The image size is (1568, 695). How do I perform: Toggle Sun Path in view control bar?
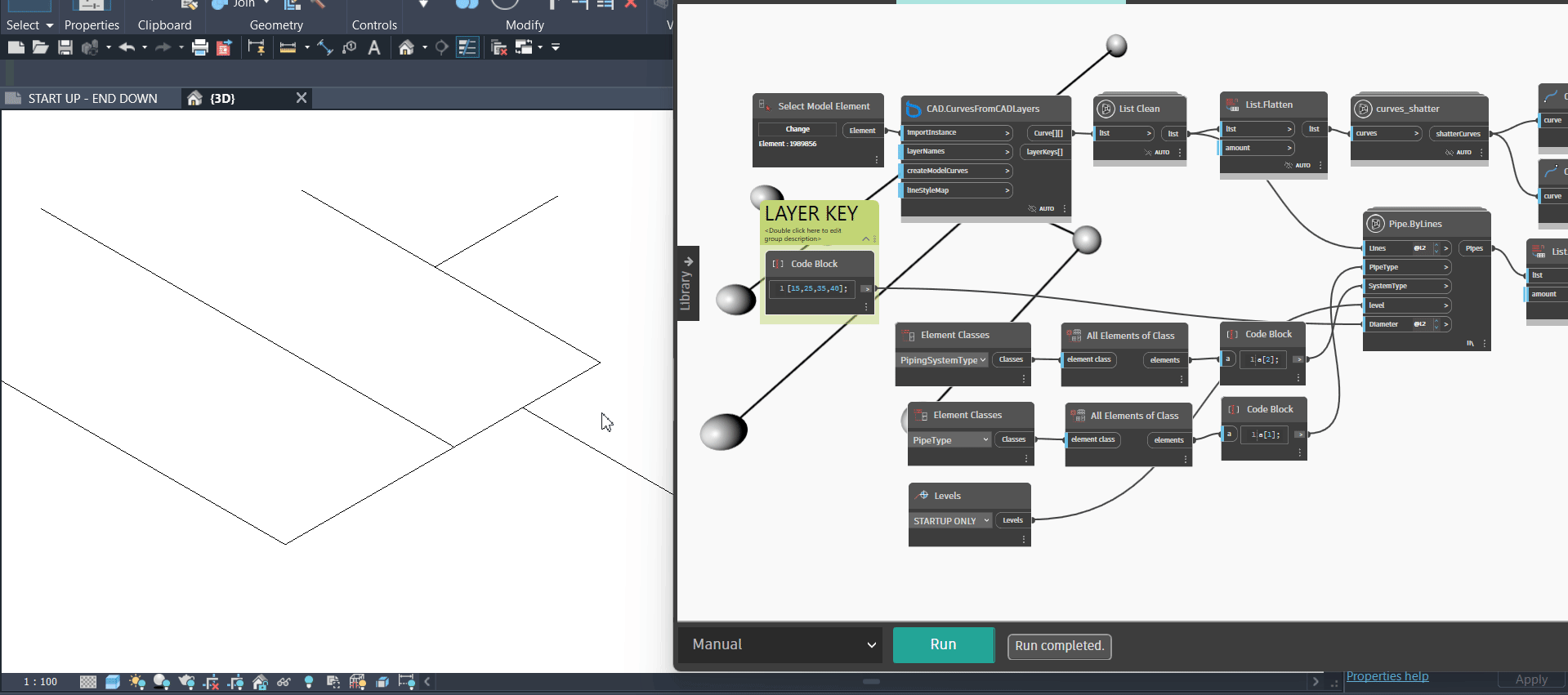[137, 682]
